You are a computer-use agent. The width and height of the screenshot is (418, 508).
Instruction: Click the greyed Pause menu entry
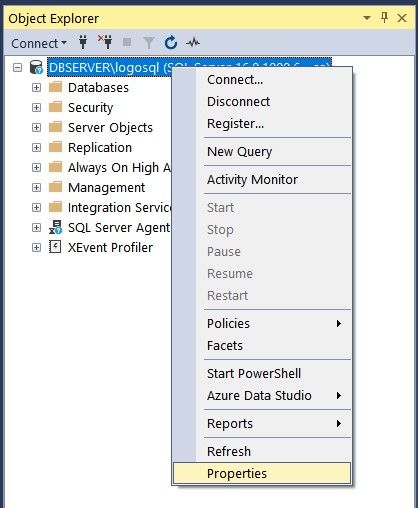tap(262, 252)
